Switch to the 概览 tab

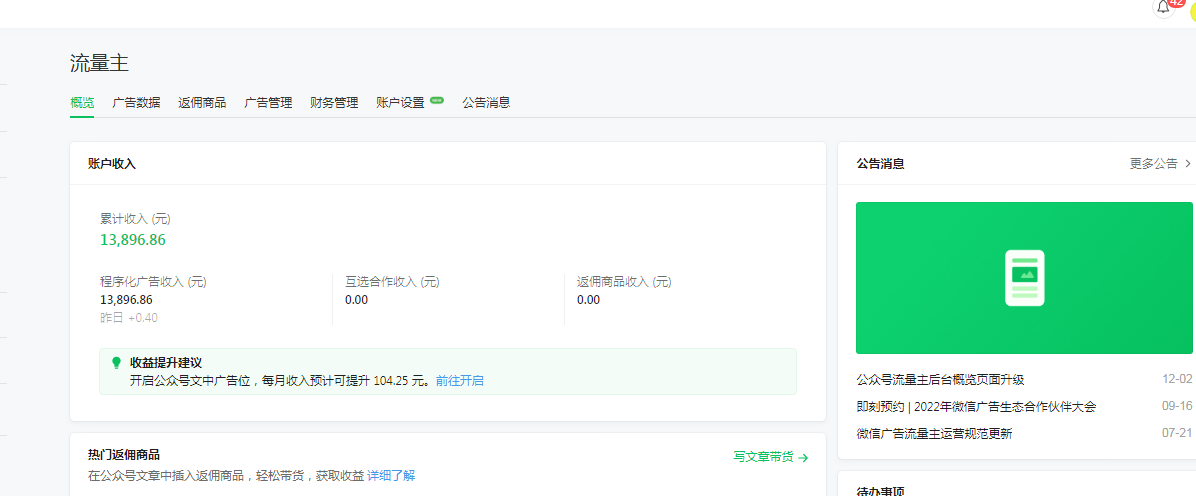tap(82, 102)
